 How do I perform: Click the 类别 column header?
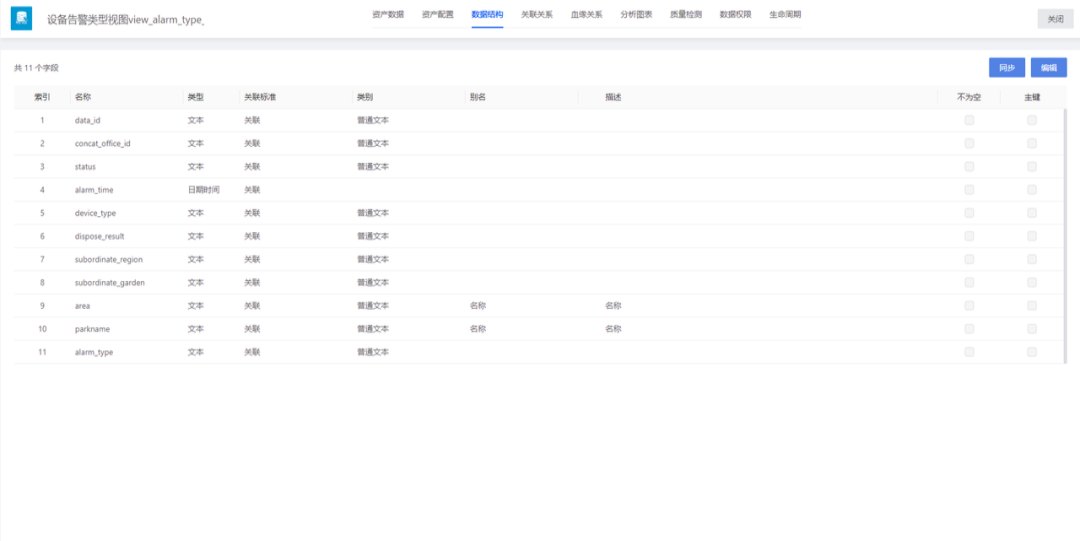365,97
